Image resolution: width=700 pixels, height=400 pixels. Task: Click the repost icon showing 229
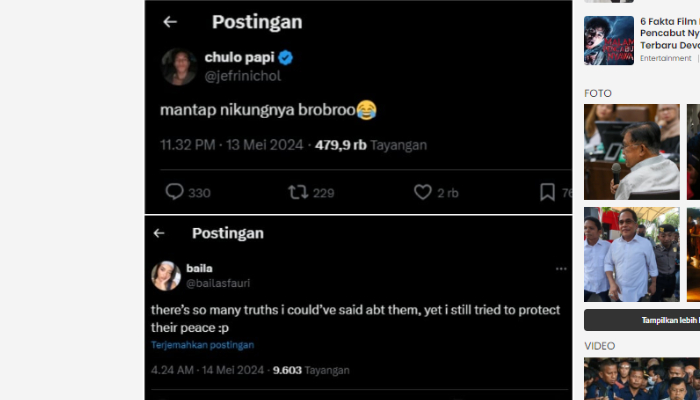(298, 192)
